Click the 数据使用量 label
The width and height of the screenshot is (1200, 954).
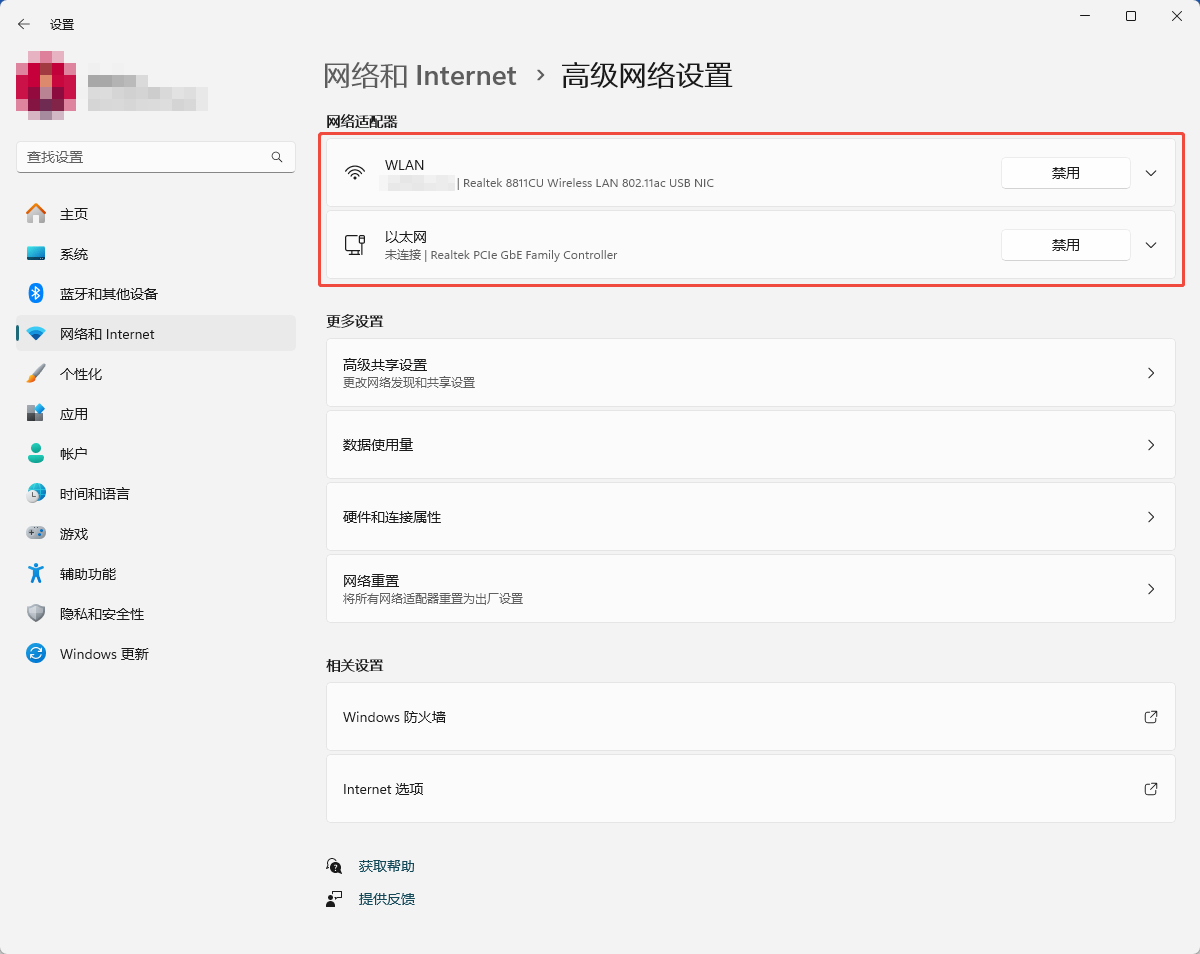[x=378, y=445]
